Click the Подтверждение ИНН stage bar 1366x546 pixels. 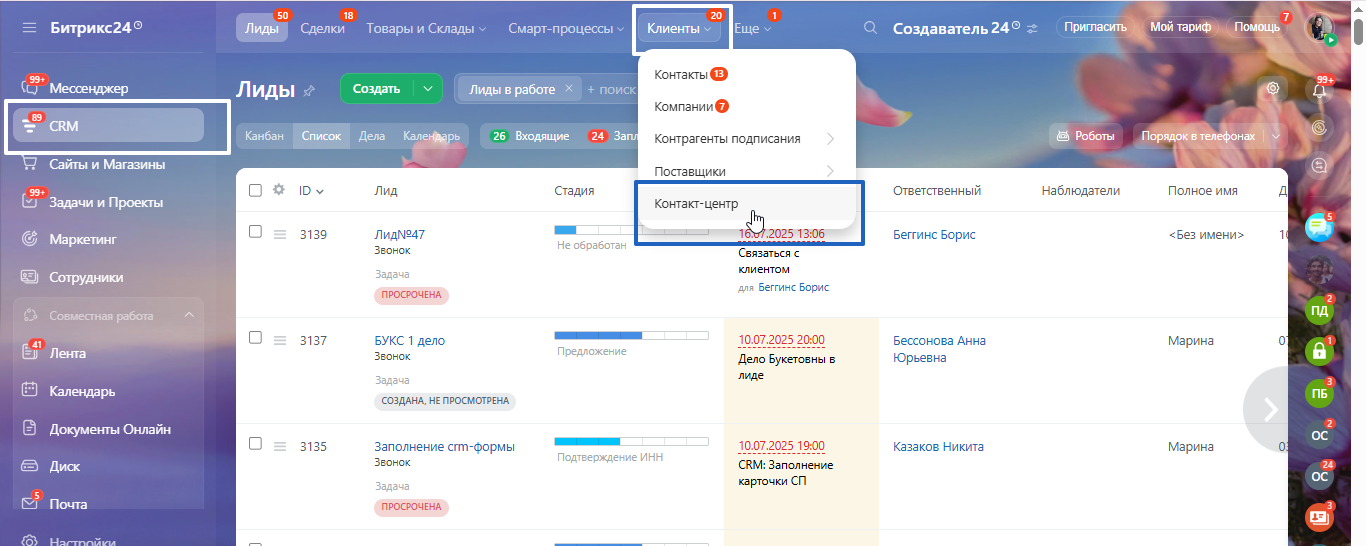pyautogui.click(x=631, y=442)
